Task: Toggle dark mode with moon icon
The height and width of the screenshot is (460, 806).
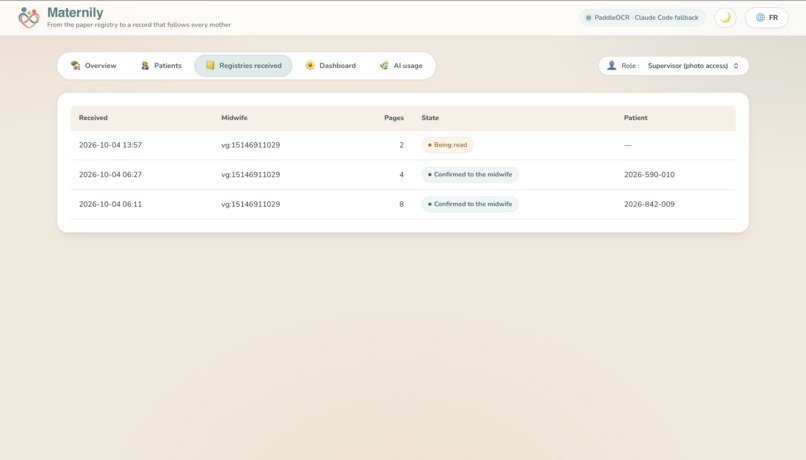Action: [x=725, y=17]
